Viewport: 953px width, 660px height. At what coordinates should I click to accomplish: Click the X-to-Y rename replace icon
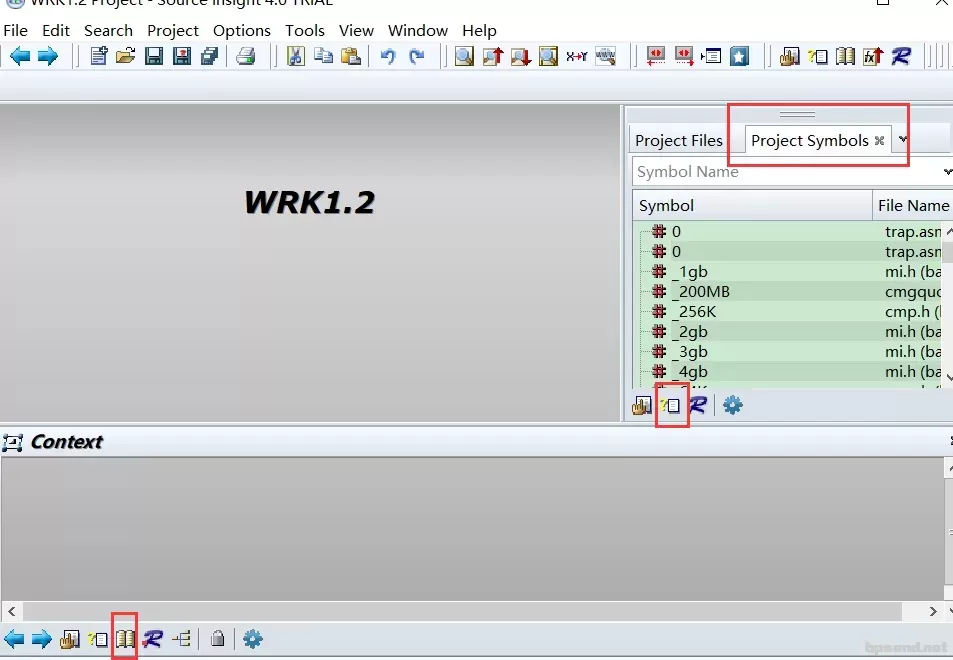pos(576,57)
